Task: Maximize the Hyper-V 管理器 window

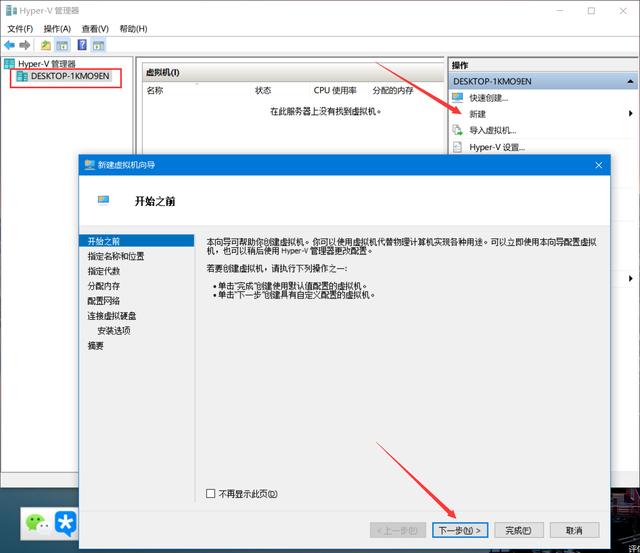Action: [591, 11]
